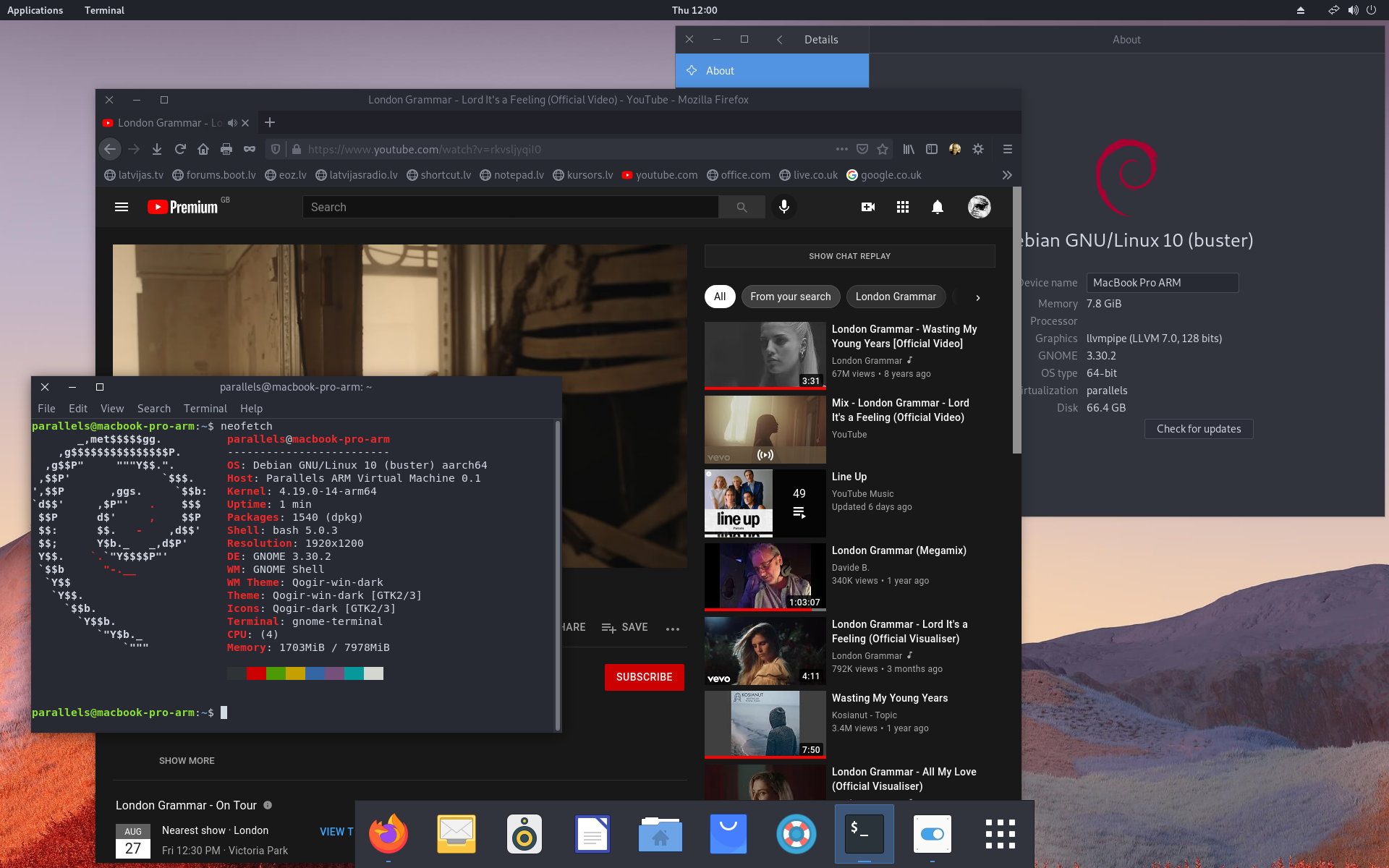This screenshot has width=1389, height=868.
Task: Open Firefox hamburger menu
Action: click(x=1007, y=149)
